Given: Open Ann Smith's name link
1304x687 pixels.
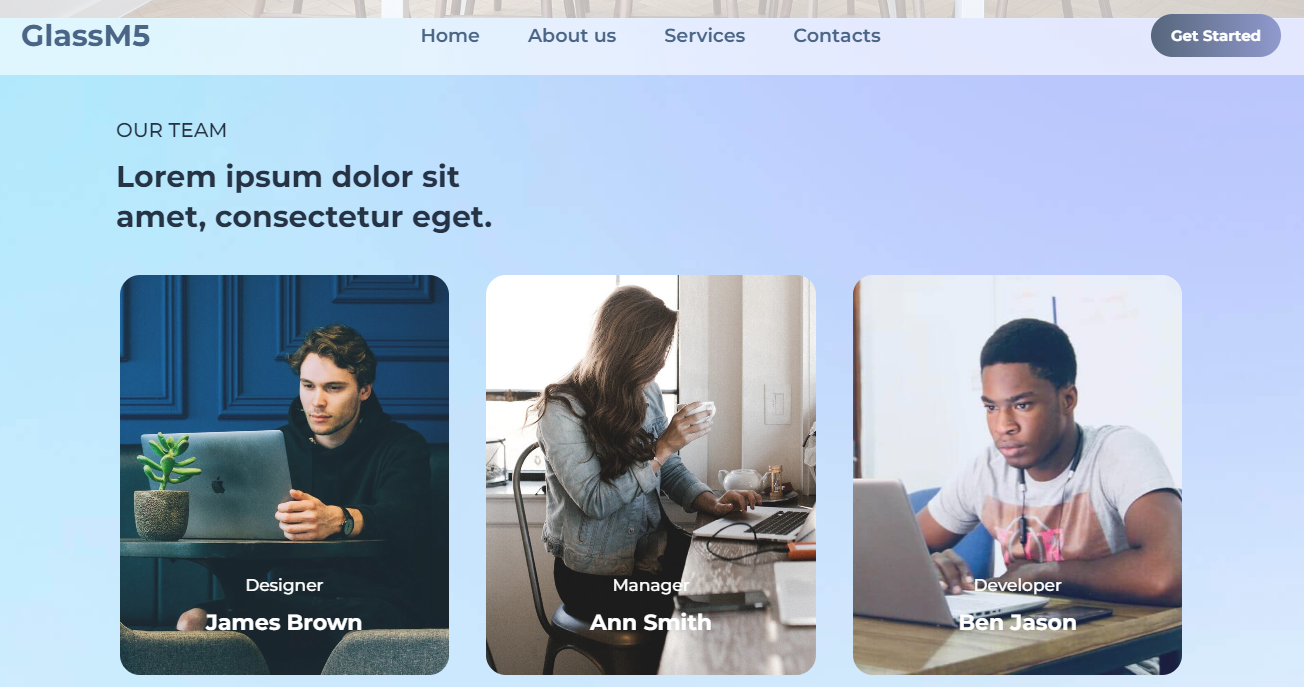Looking at the screenshot, I should click(651, 622).
